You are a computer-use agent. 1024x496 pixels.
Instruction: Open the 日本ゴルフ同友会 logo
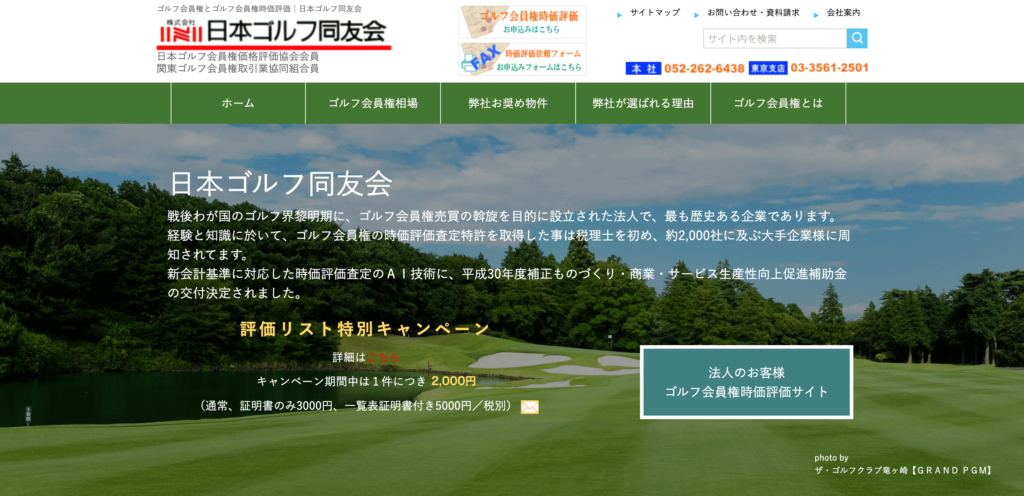pyautogui.click(x=274, y=33)
